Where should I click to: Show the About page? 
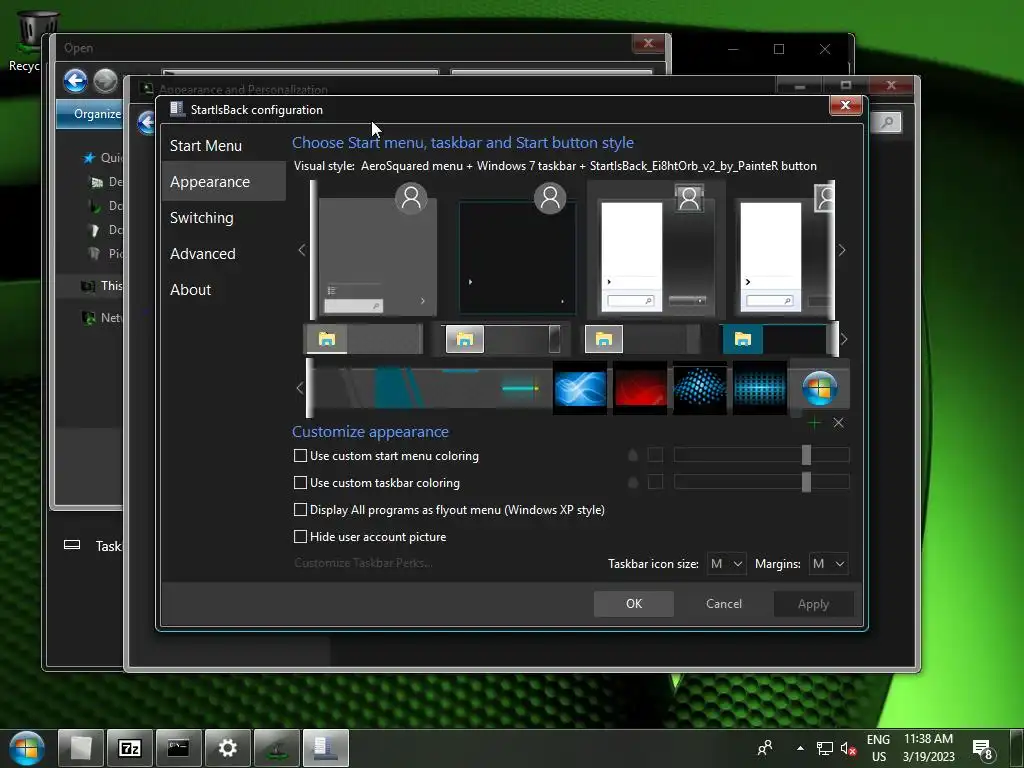tap(191, 289)
